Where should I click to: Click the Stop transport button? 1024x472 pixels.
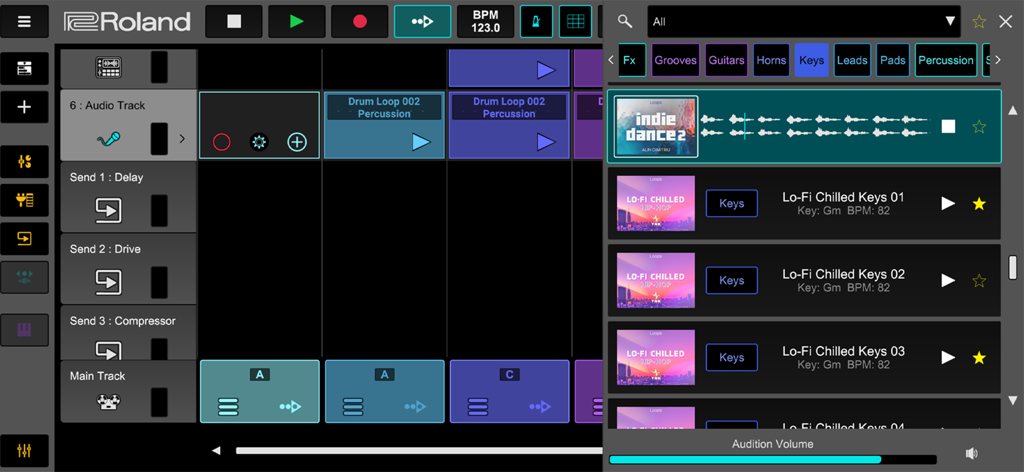[x=234, y=22]
